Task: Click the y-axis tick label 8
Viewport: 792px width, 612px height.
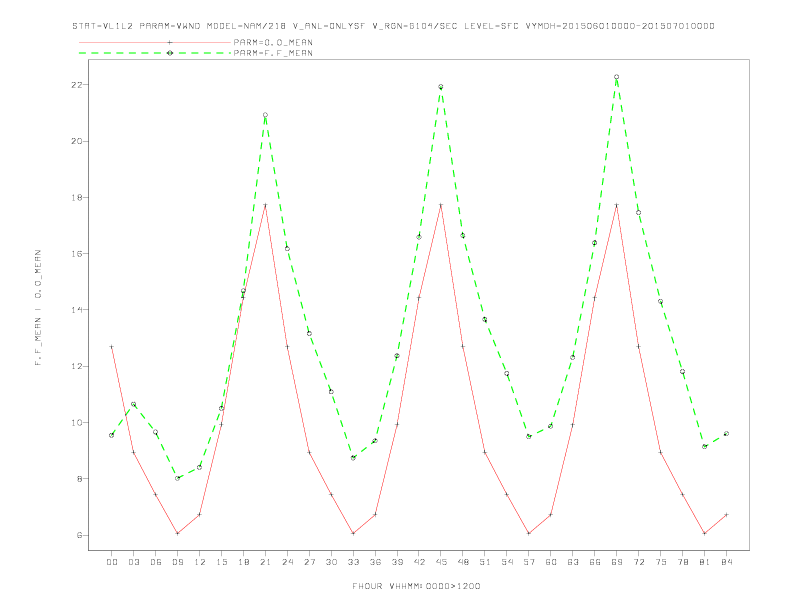Action: pos(79,479)
